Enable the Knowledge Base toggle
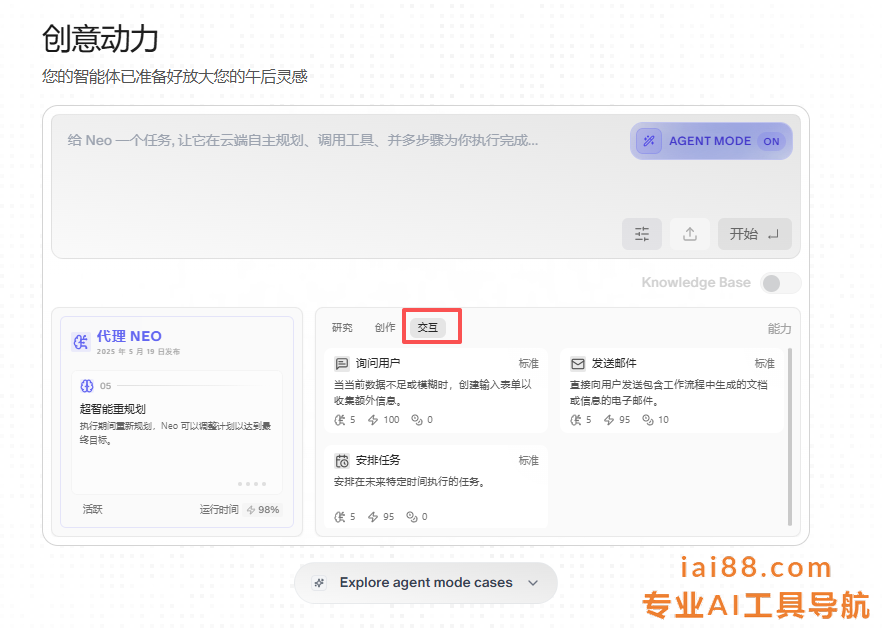 tap(780, 283)
